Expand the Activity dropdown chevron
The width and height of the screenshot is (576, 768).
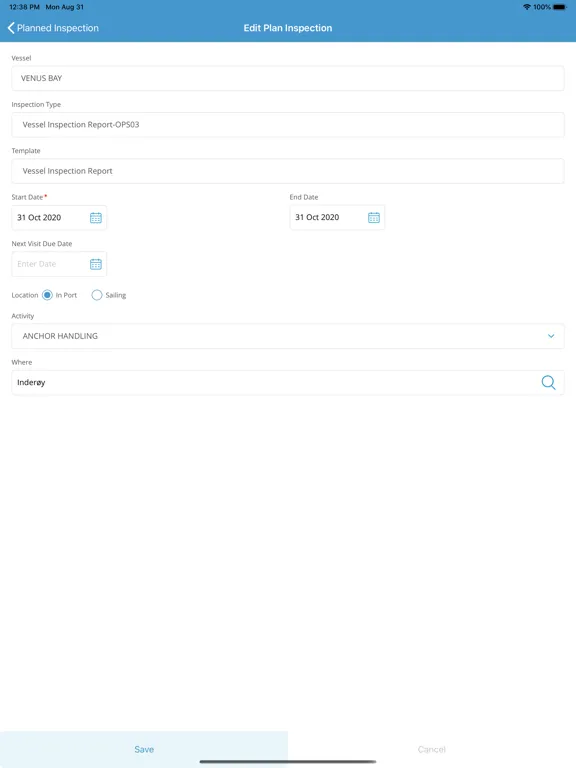551,336
